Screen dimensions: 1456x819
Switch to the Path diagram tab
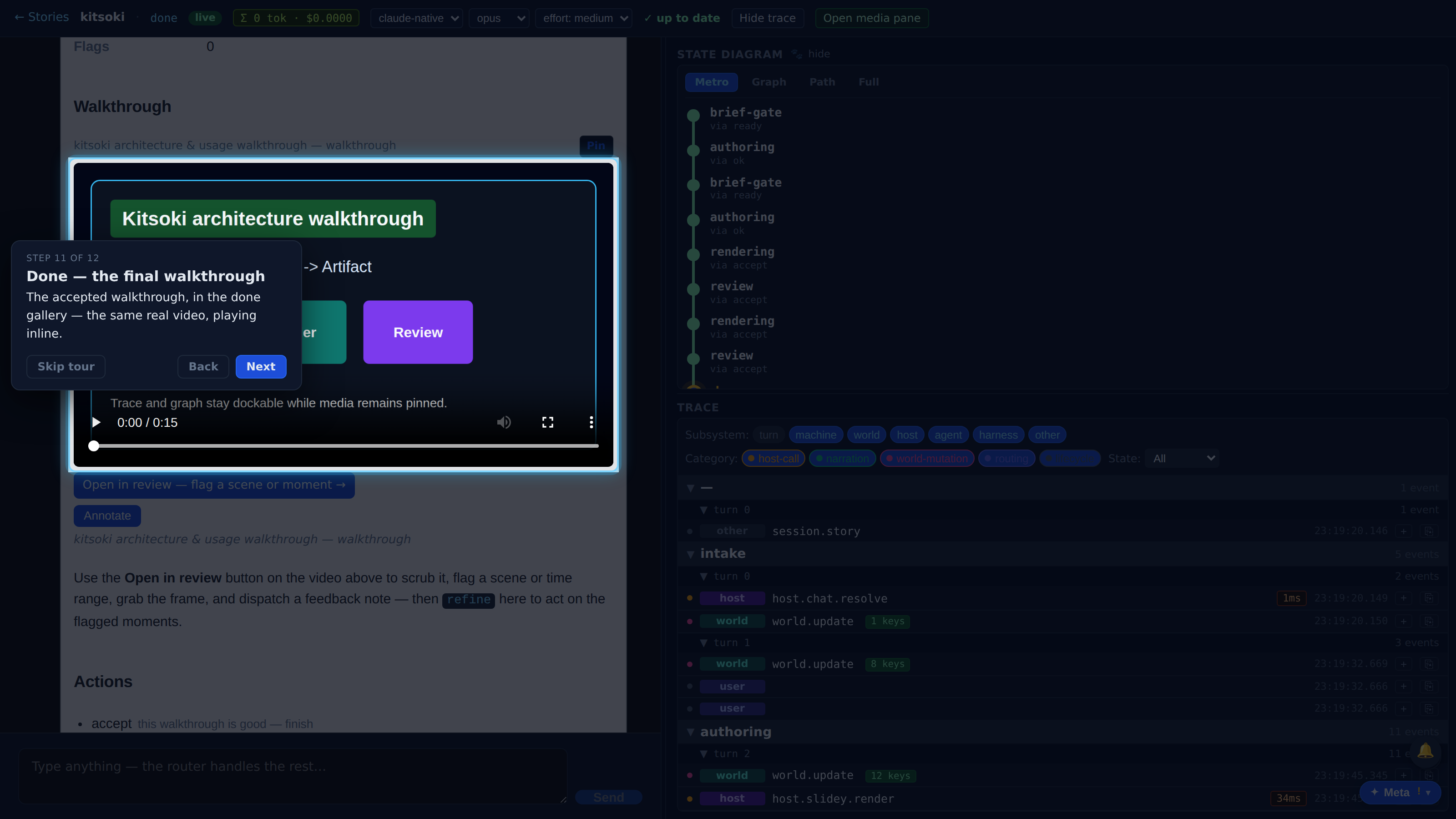click(x=822, y=82)
